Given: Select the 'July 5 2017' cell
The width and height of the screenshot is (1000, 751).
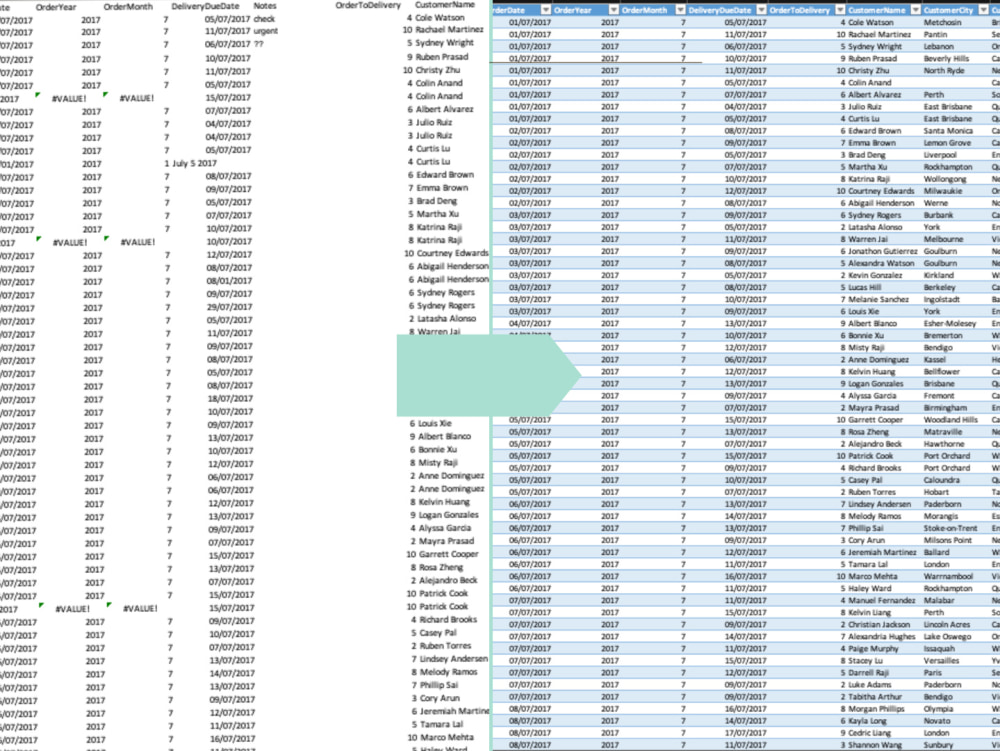Looking at the screenshot, I should [x=195, y=163].
